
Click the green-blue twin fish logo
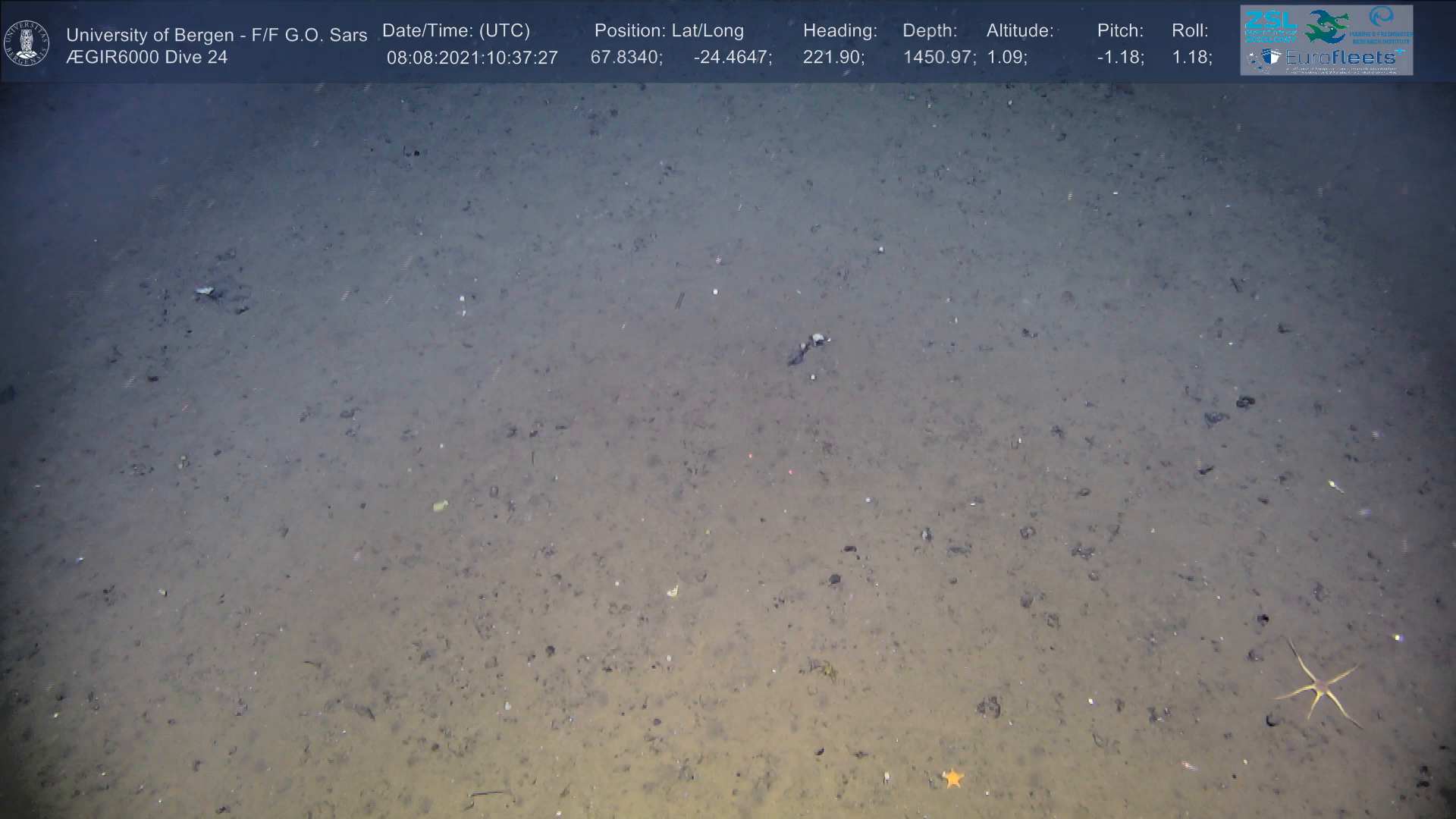click(x=1326, y=27)
